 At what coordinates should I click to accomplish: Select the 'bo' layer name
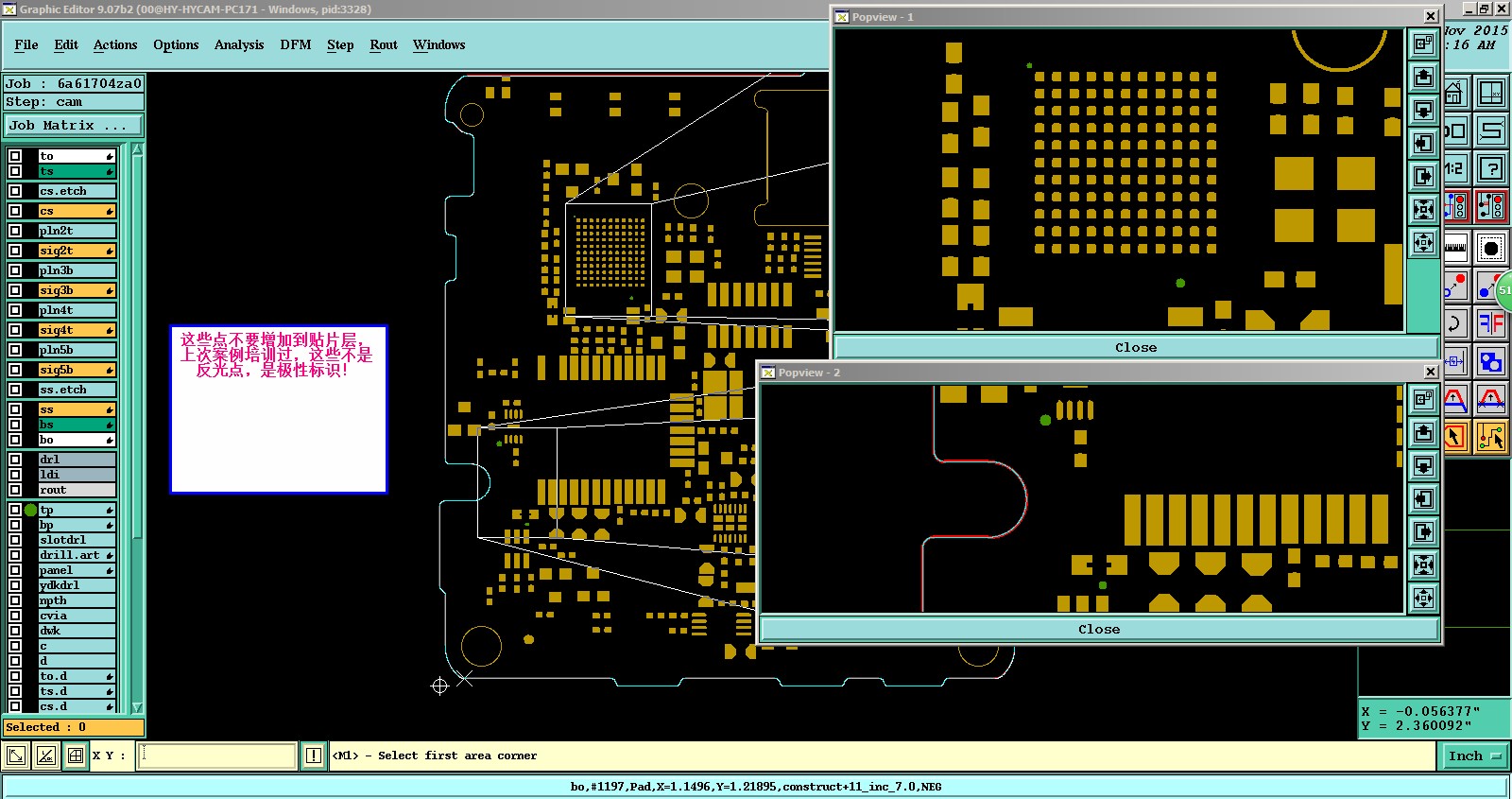coord(77,440)
